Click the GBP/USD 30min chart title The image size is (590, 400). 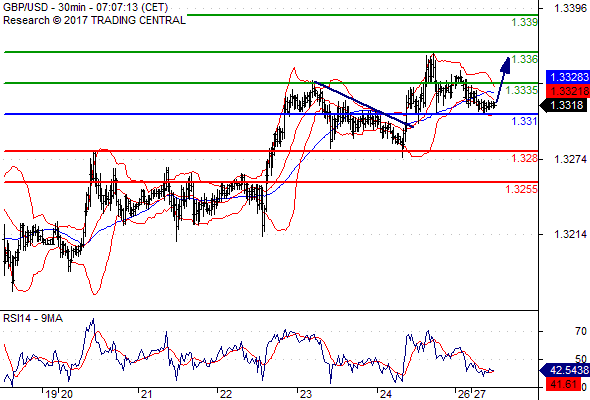click(x=85, y=7)
